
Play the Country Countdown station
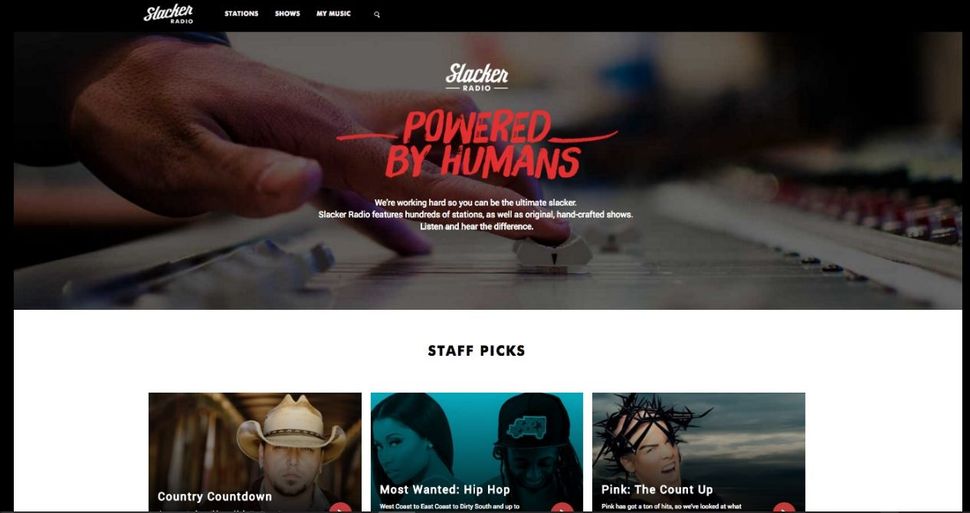(x=340, y=508)
